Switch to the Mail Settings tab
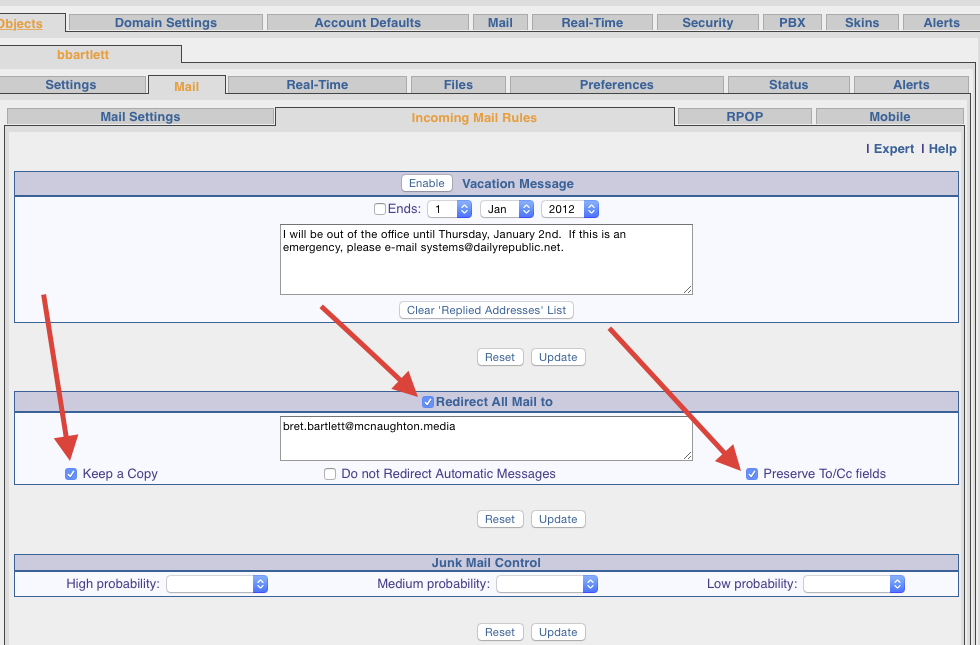Screen dimensions: 980x645 click(140, 117)
